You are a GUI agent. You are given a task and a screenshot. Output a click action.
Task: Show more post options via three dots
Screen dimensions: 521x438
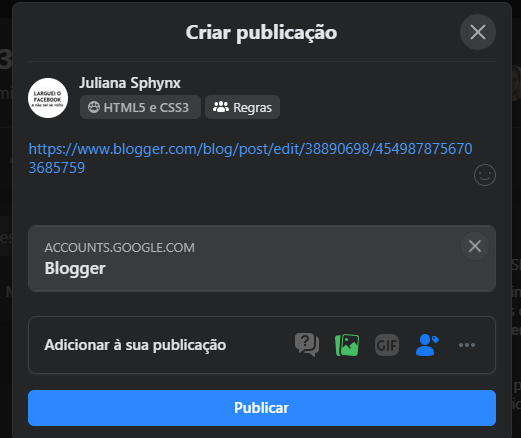click(467, 345)
